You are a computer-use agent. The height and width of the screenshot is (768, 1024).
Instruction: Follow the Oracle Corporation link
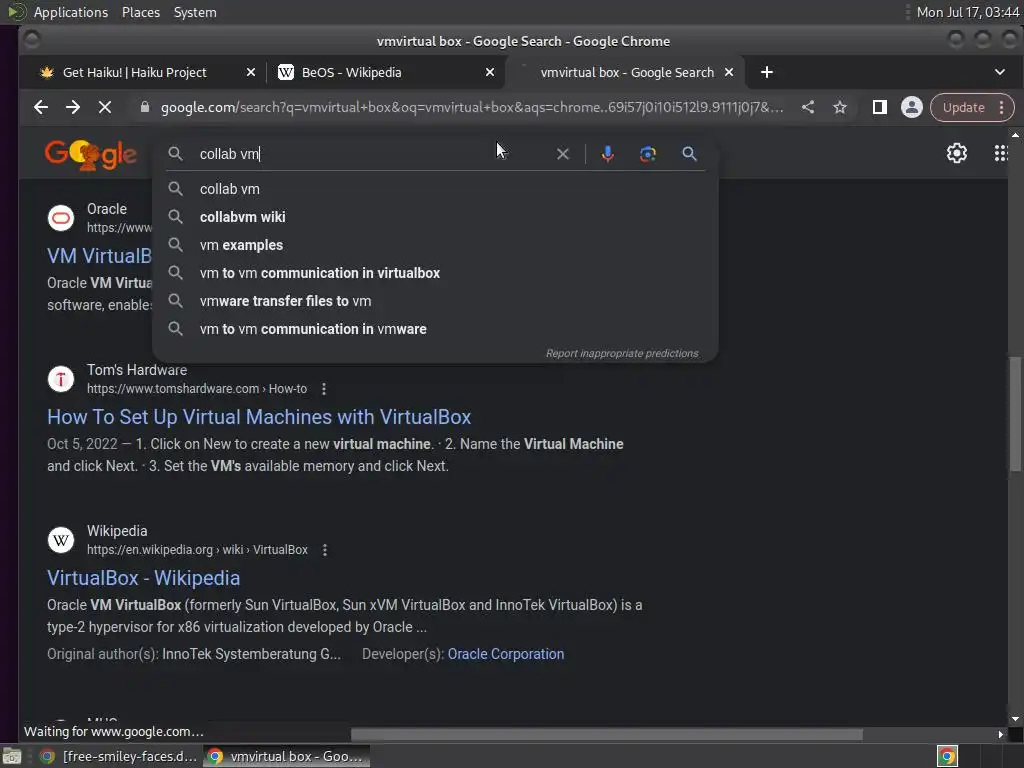click(505, 654)
